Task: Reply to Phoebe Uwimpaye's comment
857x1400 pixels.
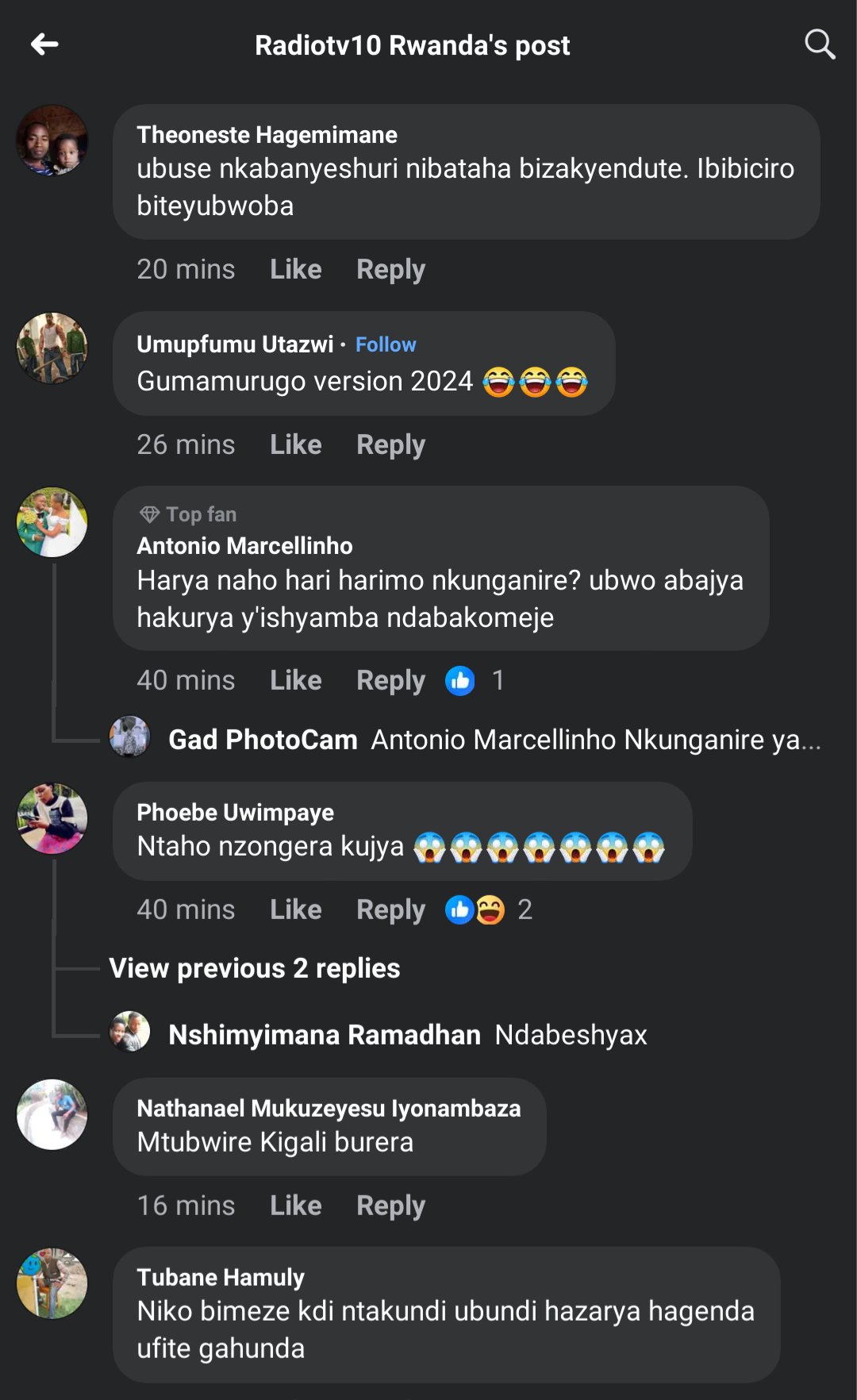Action: 390,910
